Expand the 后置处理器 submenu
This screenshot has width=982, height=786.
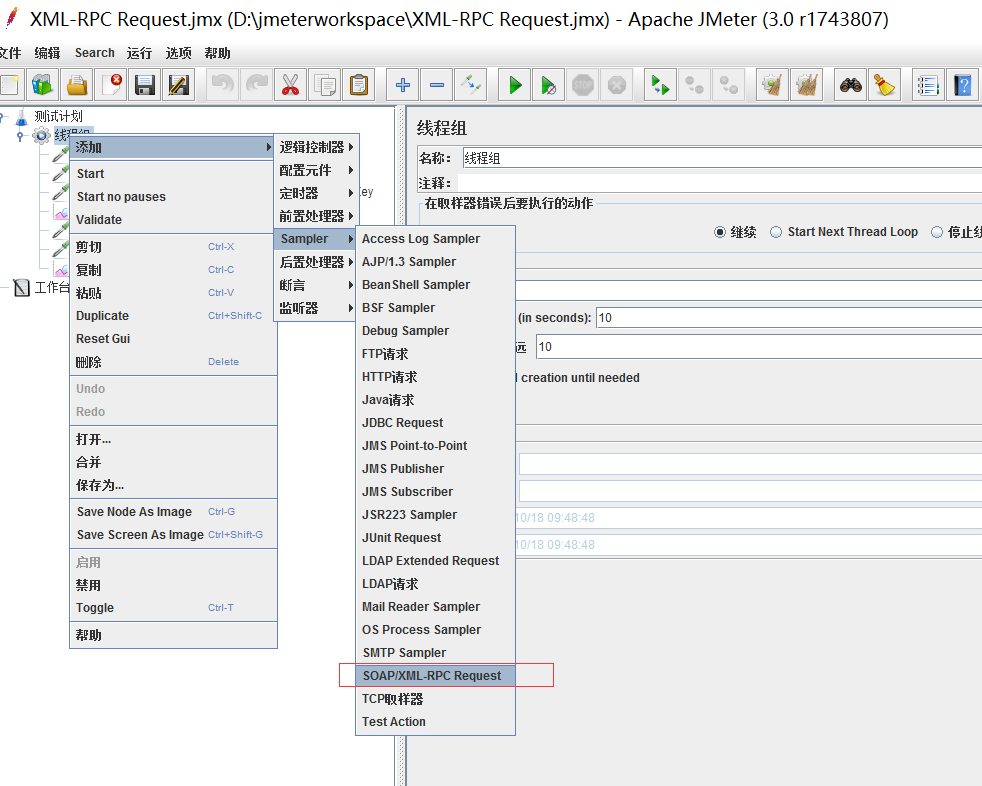pos(316,262)
